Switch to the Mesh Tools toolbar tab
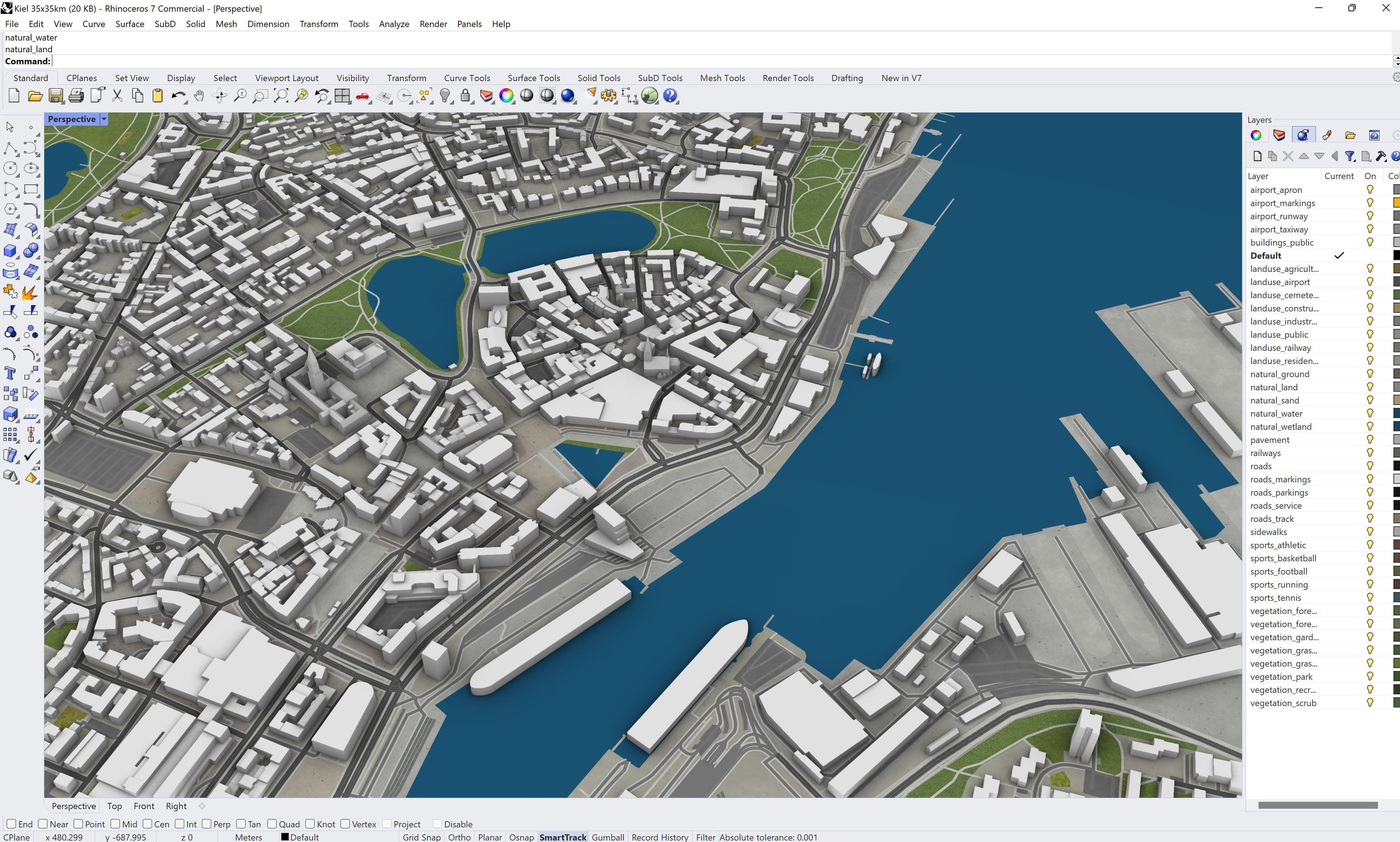This screenshot has width=1400, height=842. tap(722, 78)
